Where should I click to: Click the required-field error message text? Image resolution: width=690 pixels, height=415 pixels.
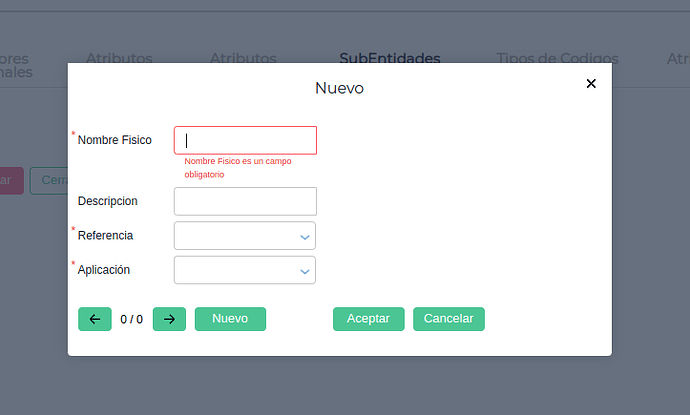tap(238, 168)
